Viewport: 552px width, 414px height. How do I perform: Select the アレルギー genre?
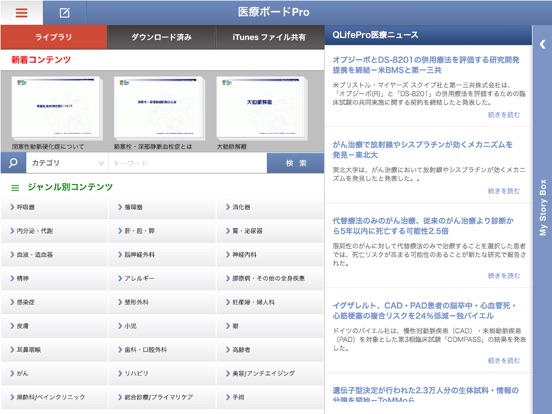pos(162,278)
